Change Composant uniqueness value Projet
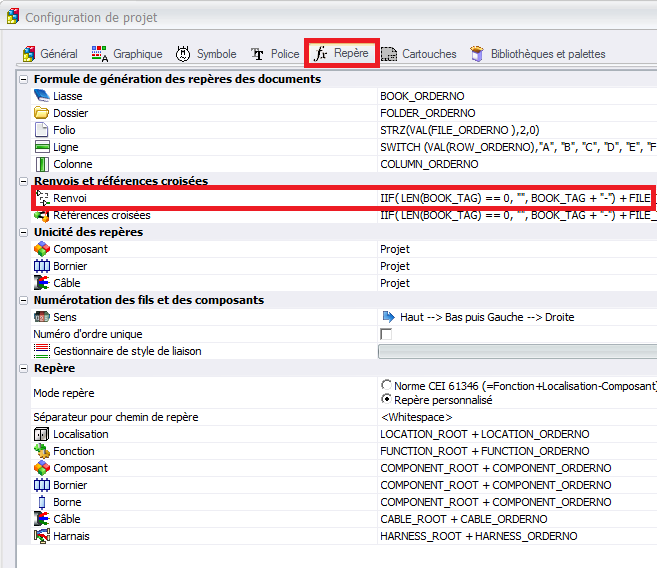 coord(395,249)
